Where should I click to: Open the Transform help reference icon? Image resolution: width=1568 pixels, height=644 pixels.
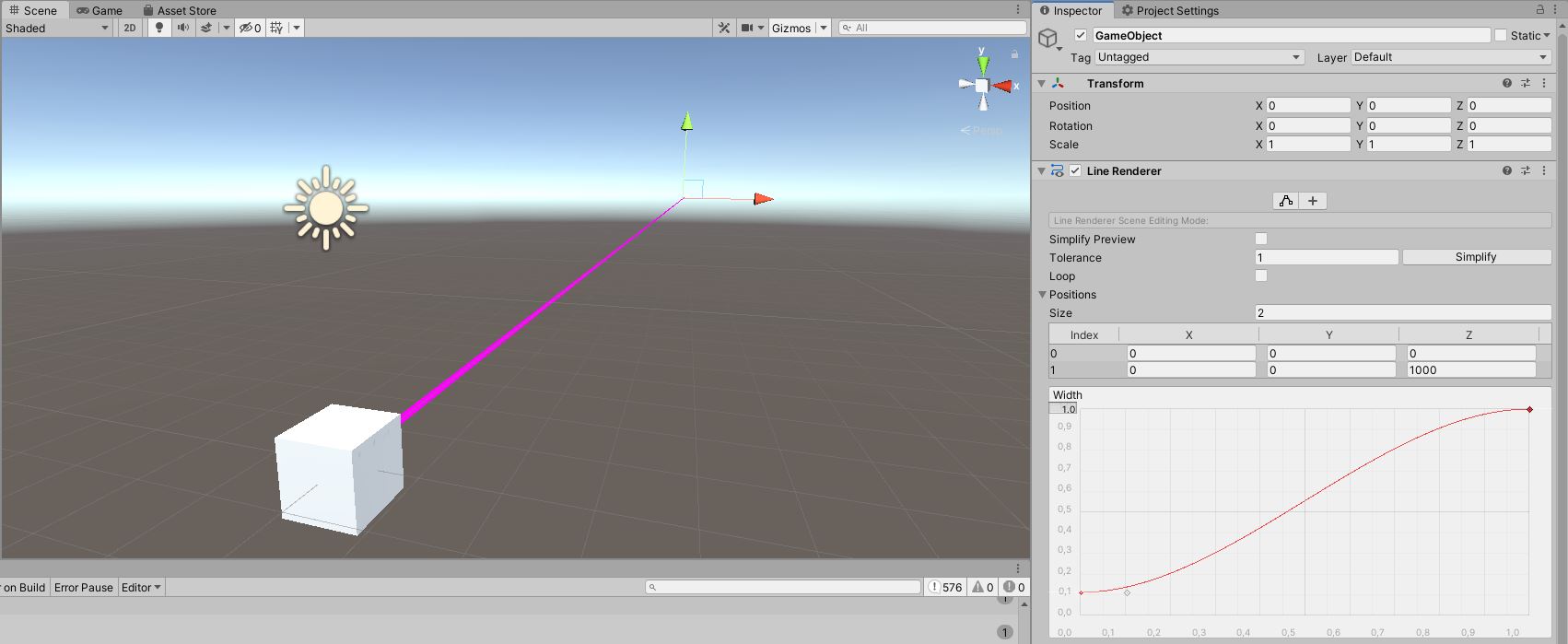(1507, 83)
